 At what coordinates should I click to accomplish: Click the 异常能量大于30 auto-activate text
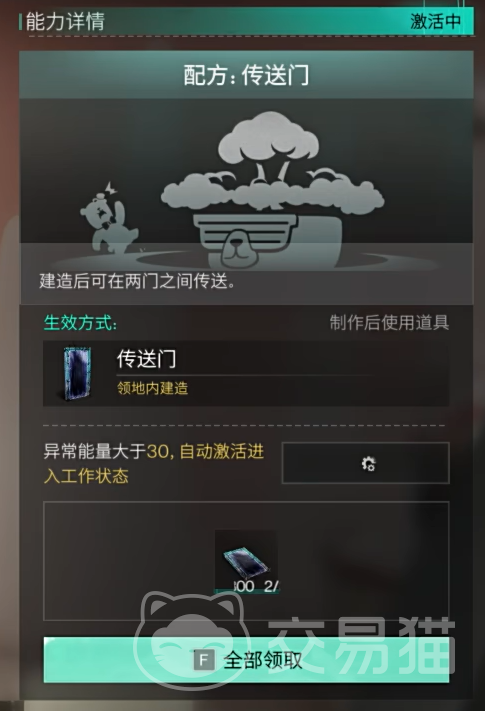coord(154,463)
